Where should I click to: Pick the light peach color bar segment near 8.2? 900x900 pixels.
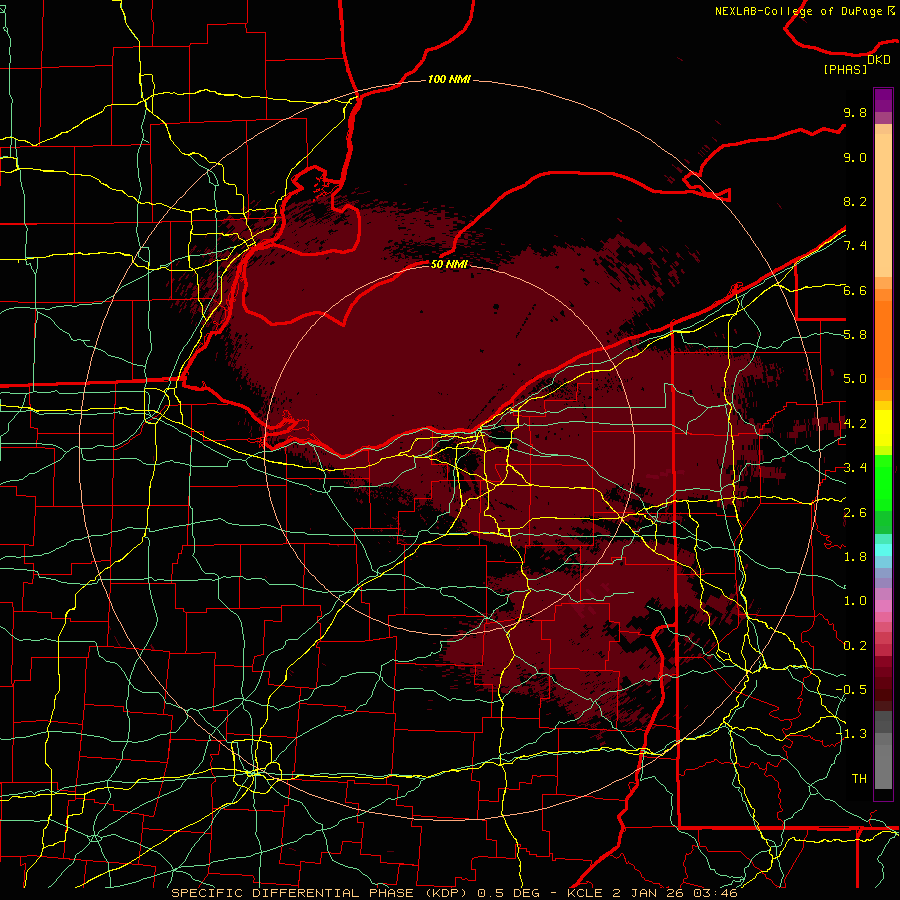[883, 207]
